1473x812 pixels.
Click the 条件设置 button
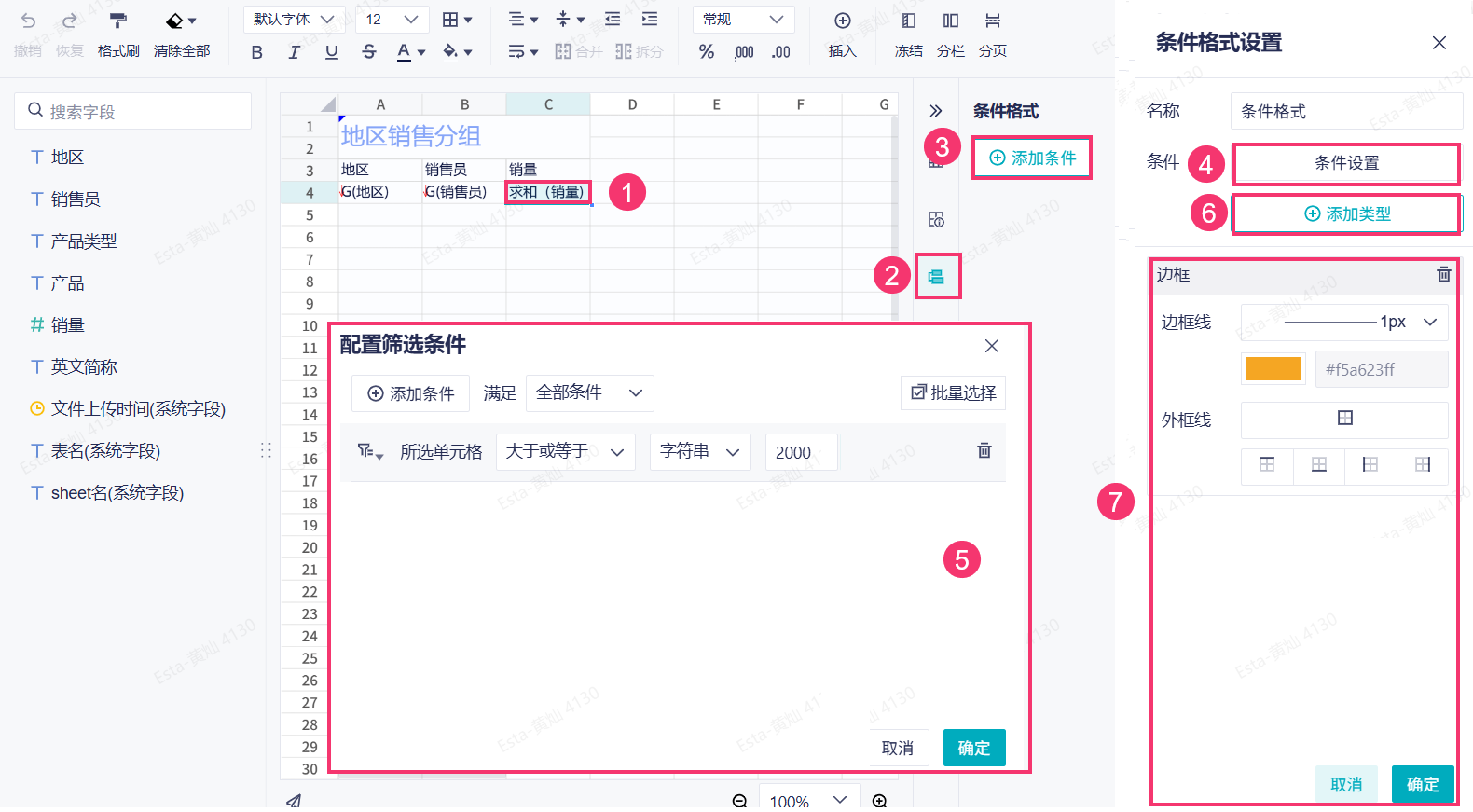(x=1346, y=163)
